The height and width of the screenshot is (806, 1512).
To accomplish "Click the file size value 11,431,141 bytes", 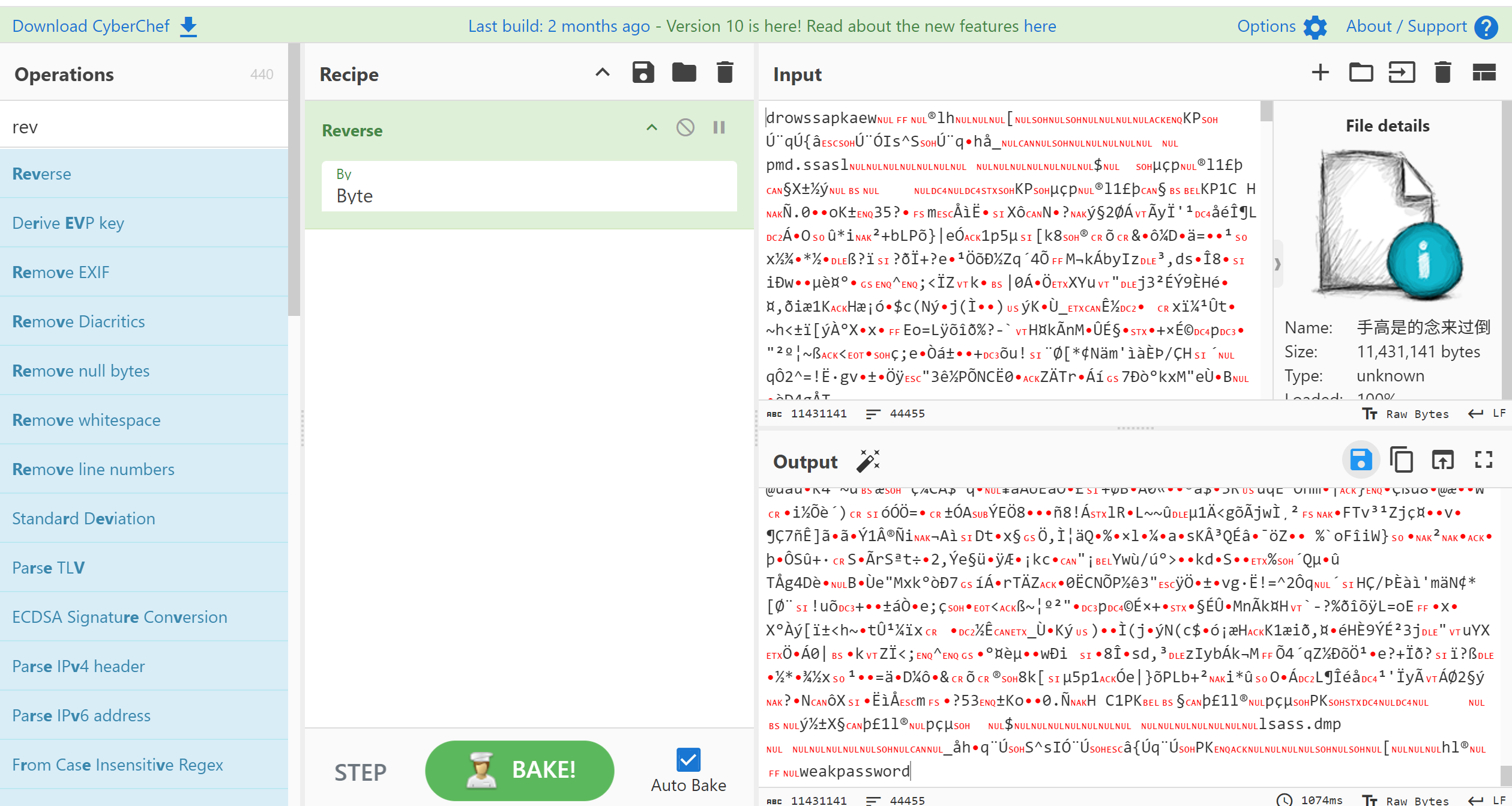I will coord(1418,352).
